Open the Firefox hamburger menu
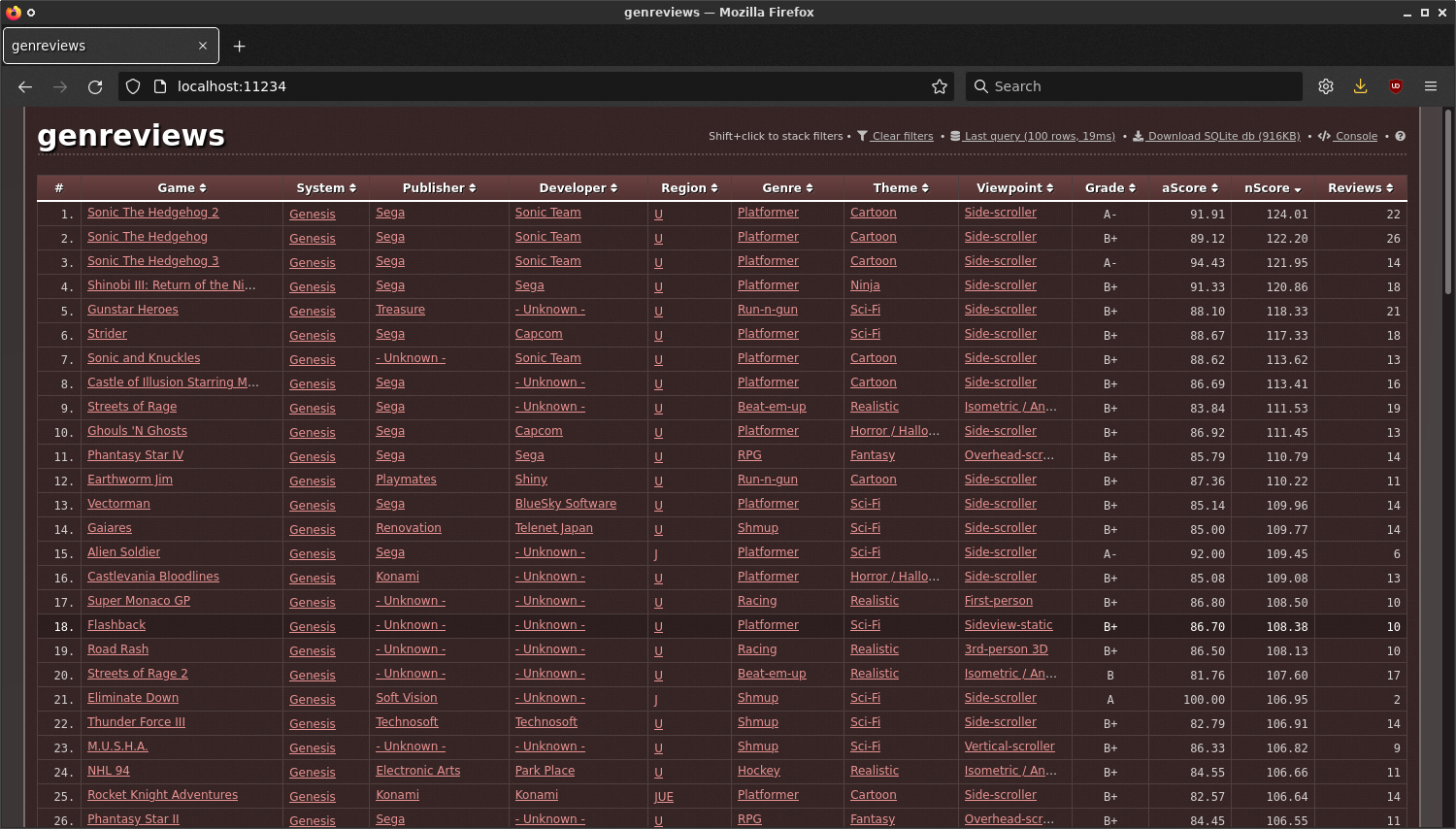Viewport: 1456px width, 829px height. click(x=1431, y=86)
